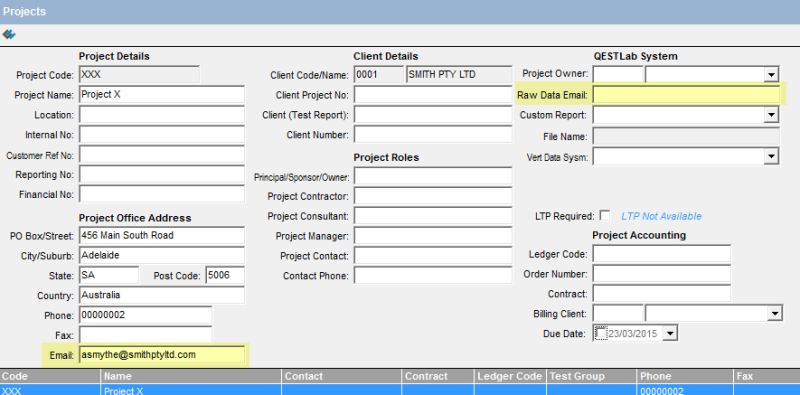
Task: Focus the Ledger Code input field
Action: [662, 254]
